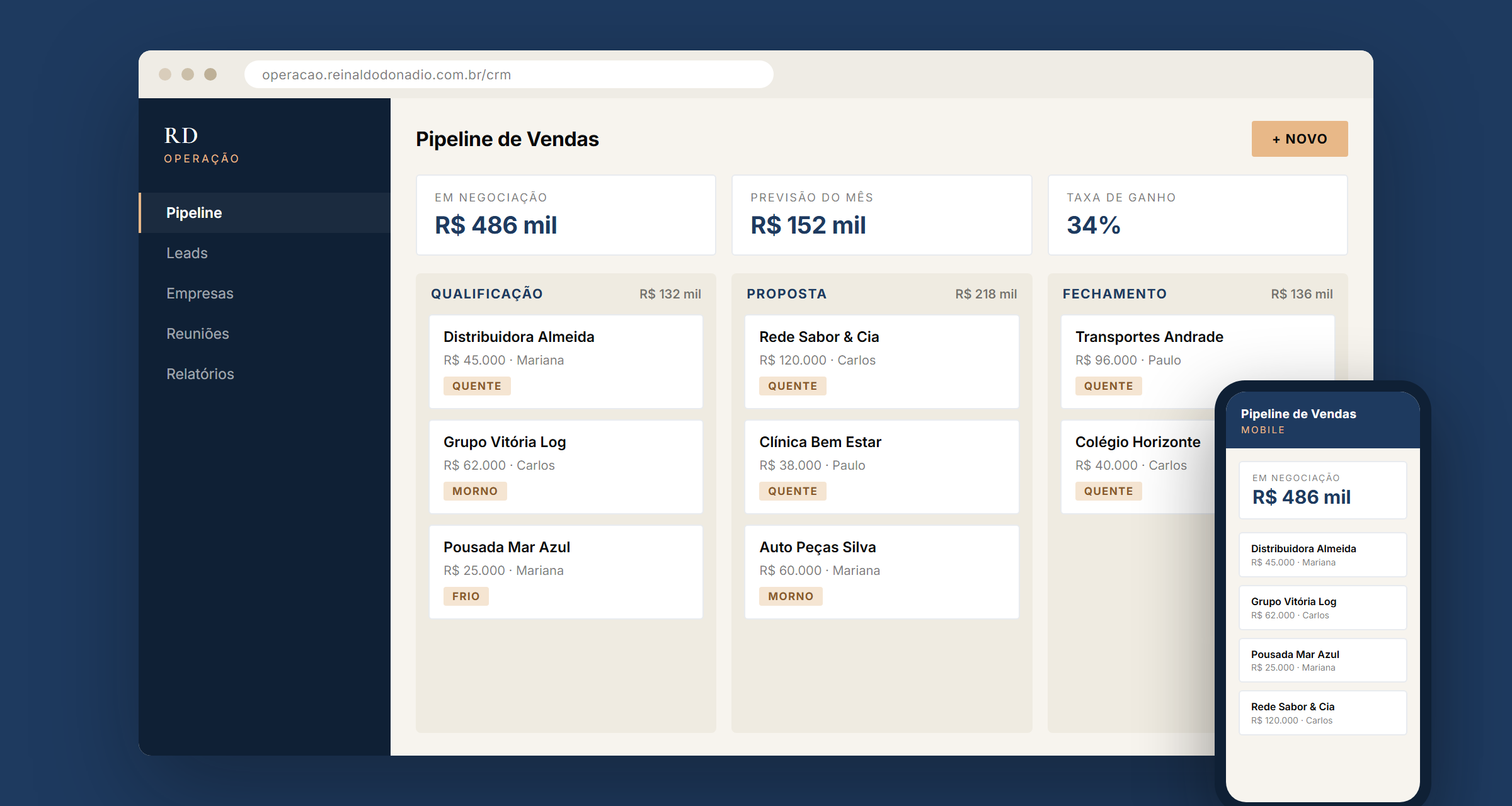Click the RD Operação logo
Screen dimensions: 1512x806
coord(202,145)
